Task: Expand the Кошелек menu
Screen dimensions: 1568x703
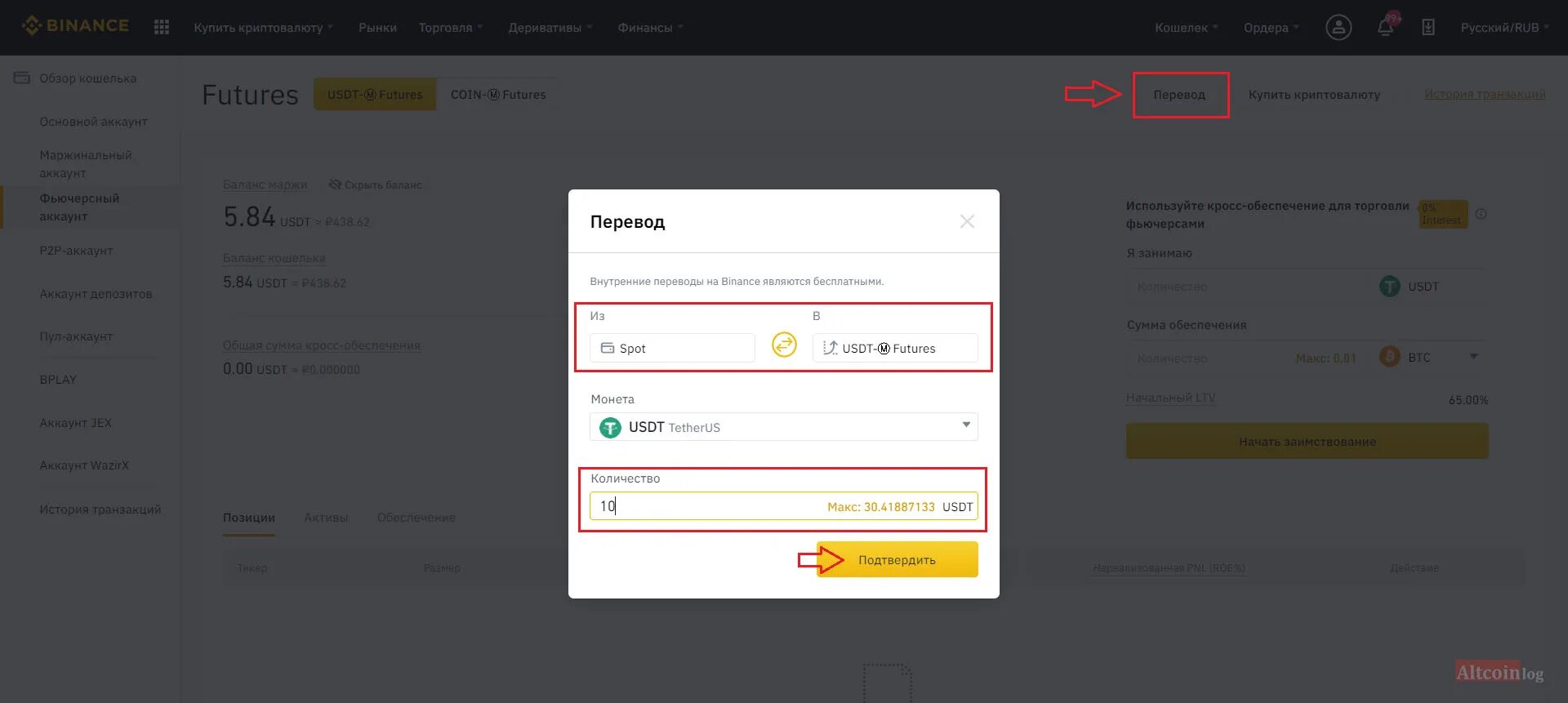Action: (x=1186, y=27)
